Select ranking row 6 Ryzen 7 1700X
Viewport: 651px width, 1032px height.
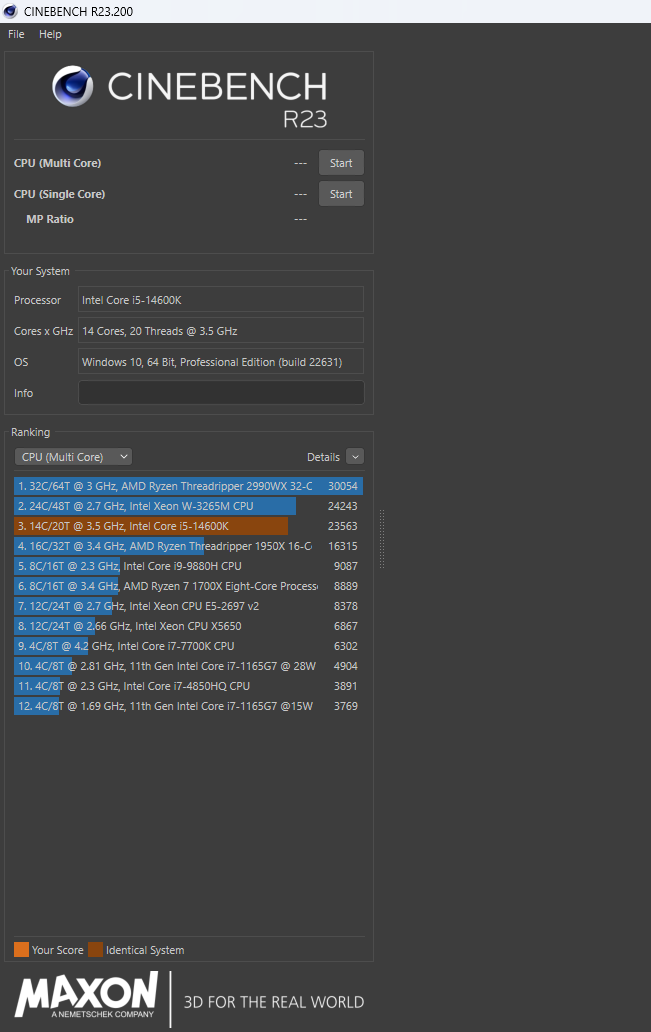pos(188,586)
